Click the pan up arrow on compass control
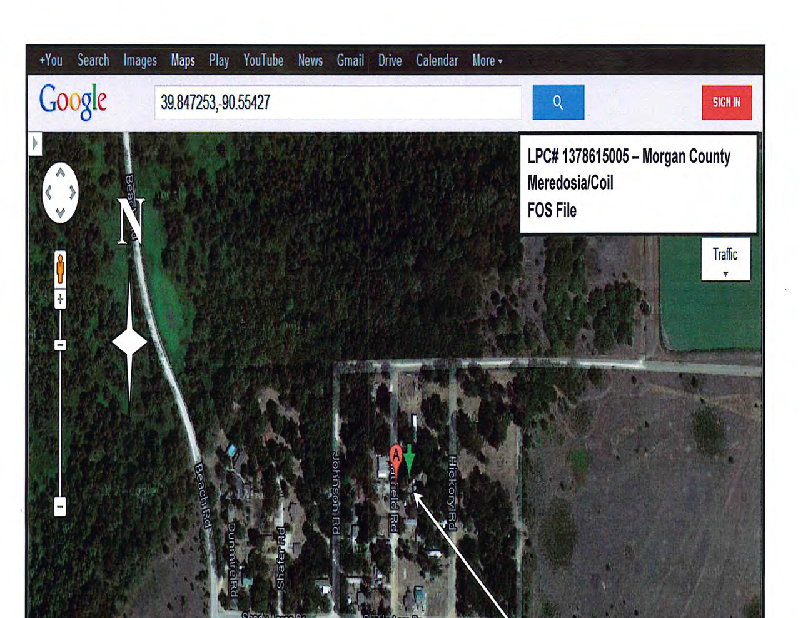 point(60,171)
